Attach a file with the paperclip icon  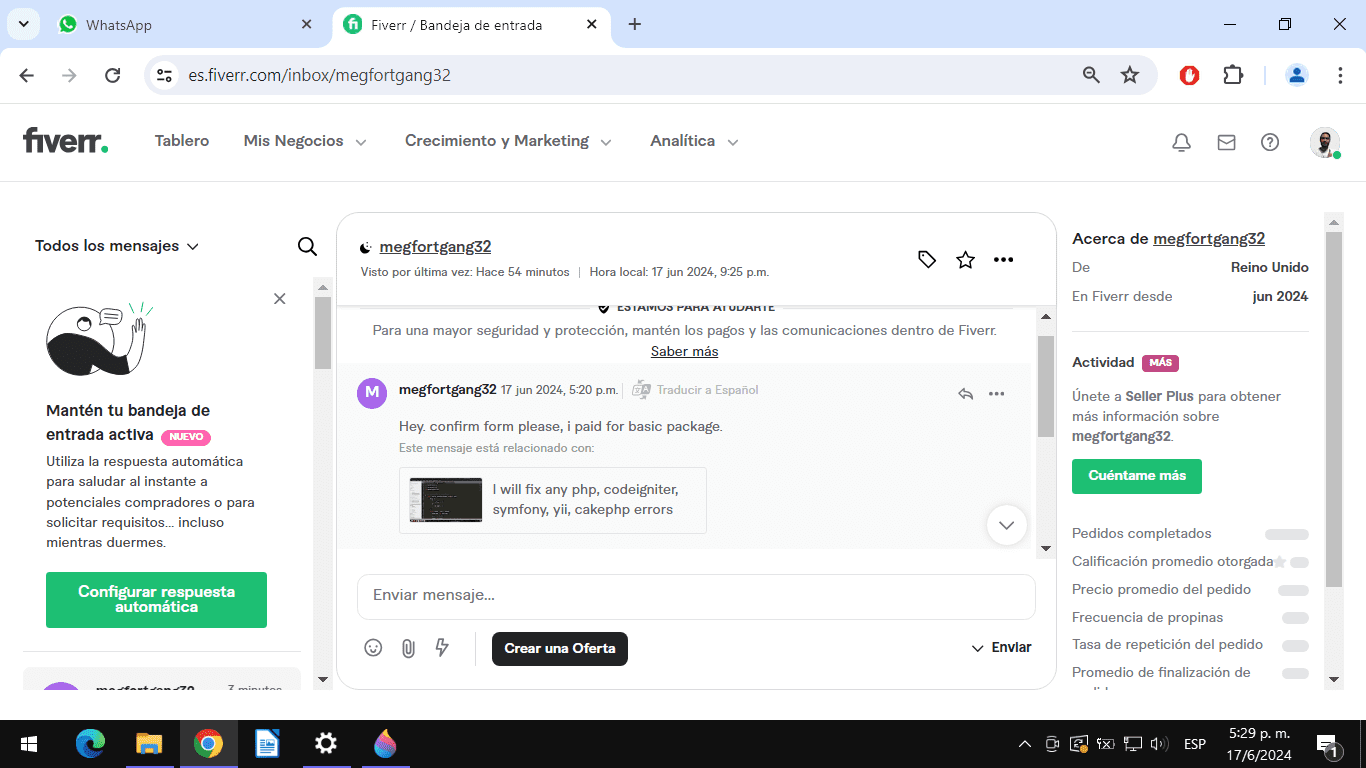408,648
